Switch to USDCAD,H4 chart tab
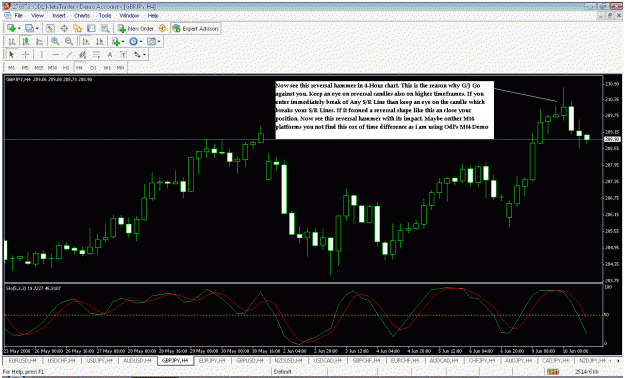The width and height of the screenshot is (625, 378). (x=327, y=360)
